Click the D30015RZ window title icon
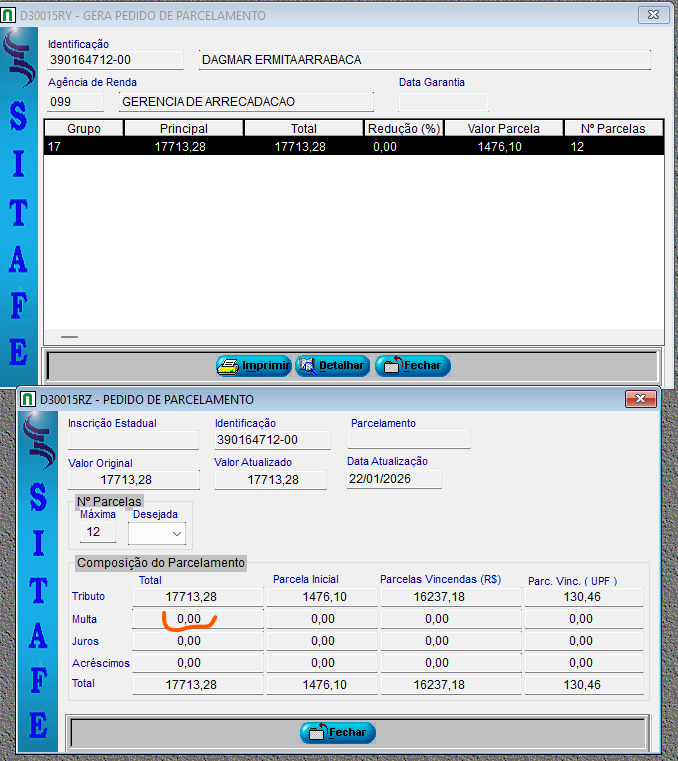This screenshot has width=678, height=761. point(27,400)
